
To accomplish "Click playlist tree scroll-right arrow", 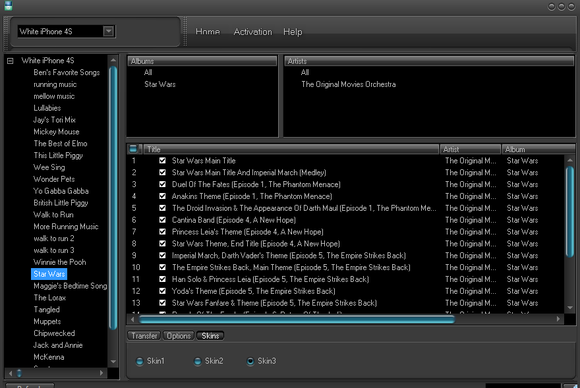I will [x=101, y=373].
